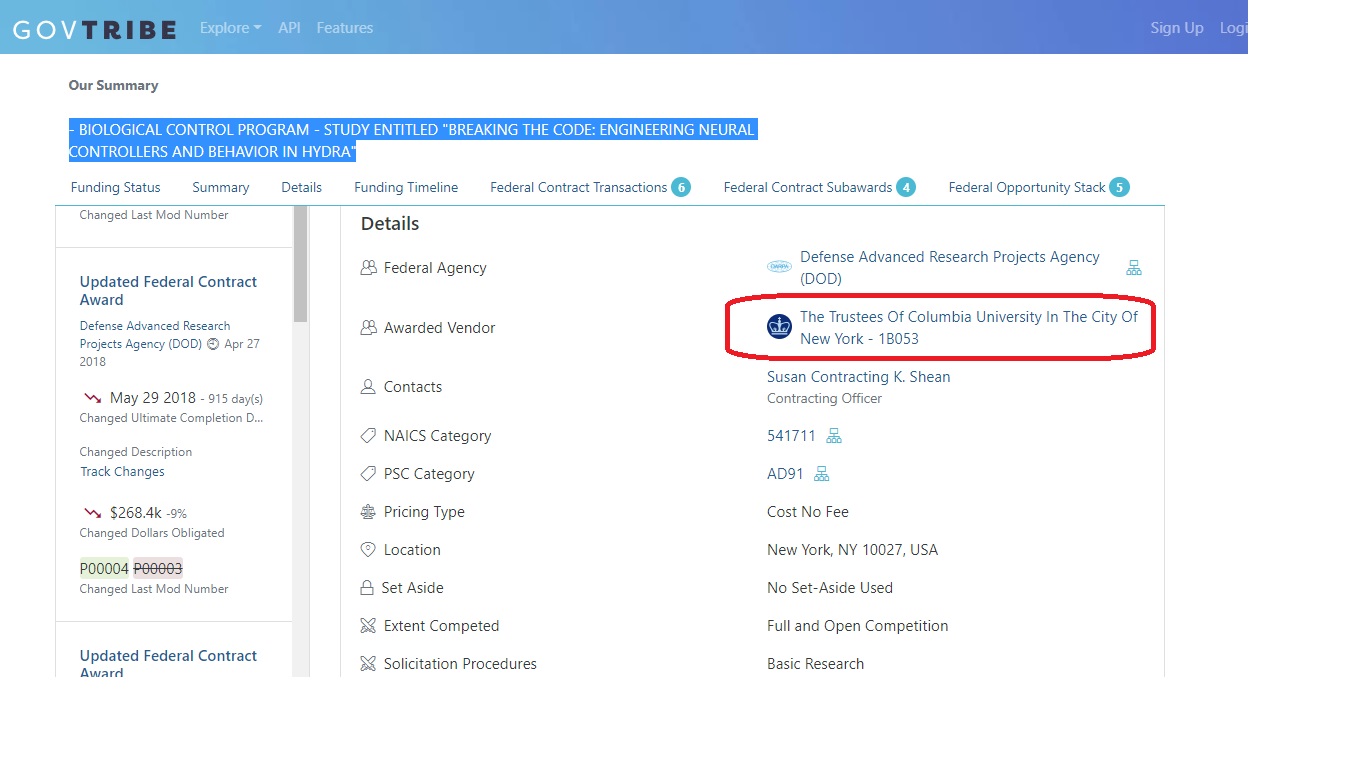Click the Columbia University crown logo
This screenshot has width=1366, height=768.
(779, 326)
